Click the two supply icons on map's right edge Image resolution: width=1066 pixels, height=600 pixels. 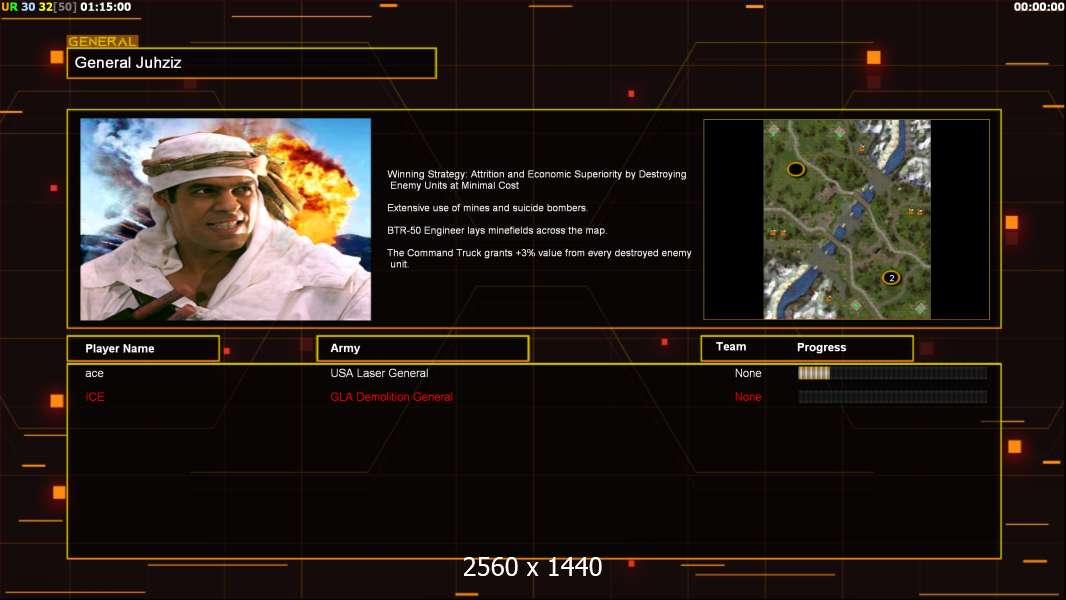(x=916, y=212)
